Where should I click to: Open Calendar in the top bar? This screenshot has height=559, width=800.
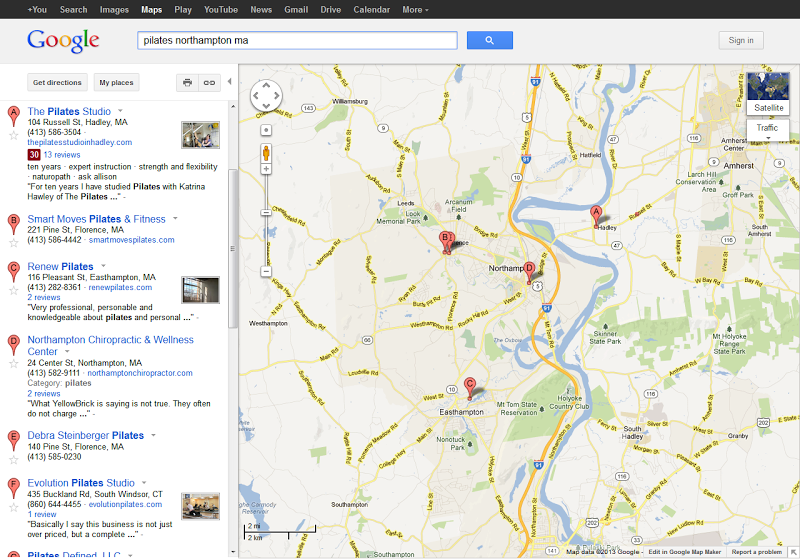coord(371,10)
